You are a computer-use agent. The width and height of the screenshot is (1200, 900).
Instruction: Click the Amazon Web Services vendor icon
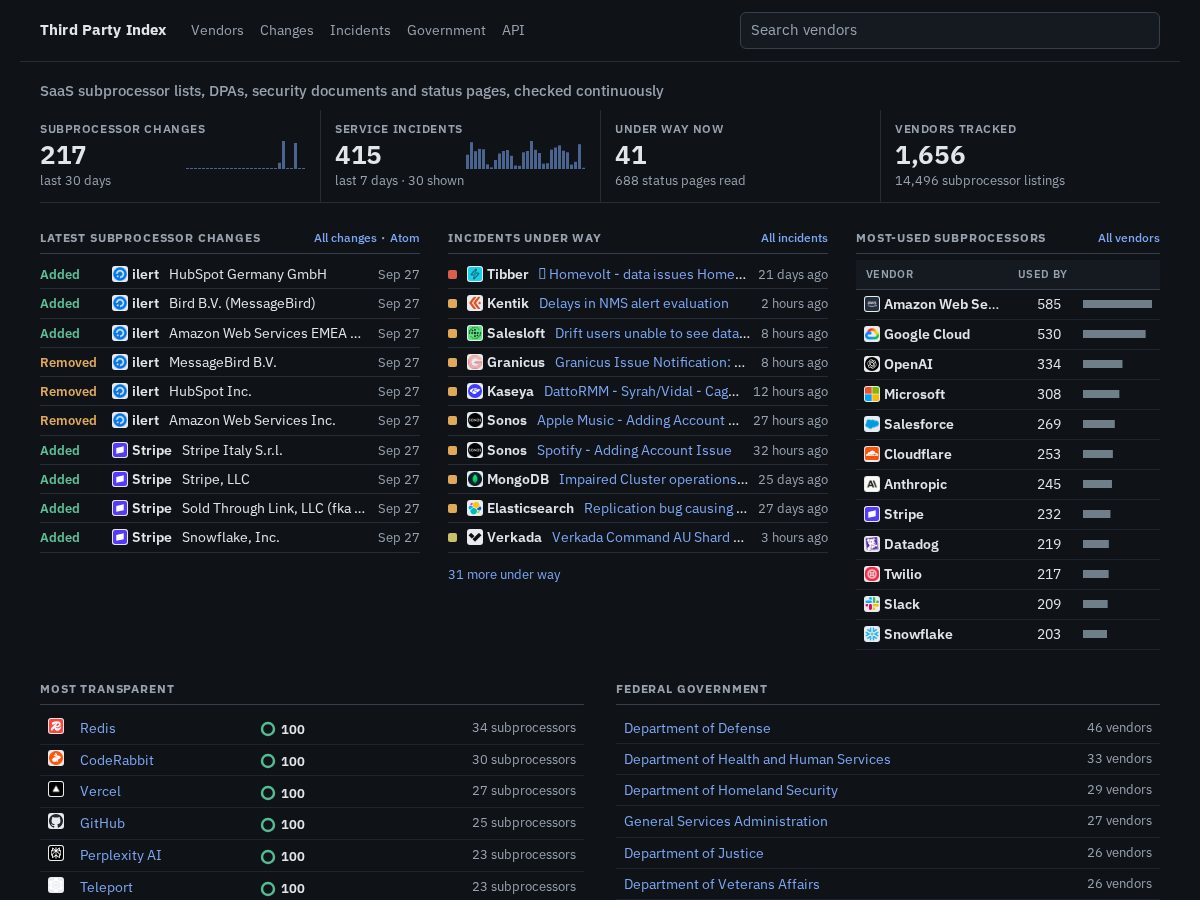click(872, 304)
